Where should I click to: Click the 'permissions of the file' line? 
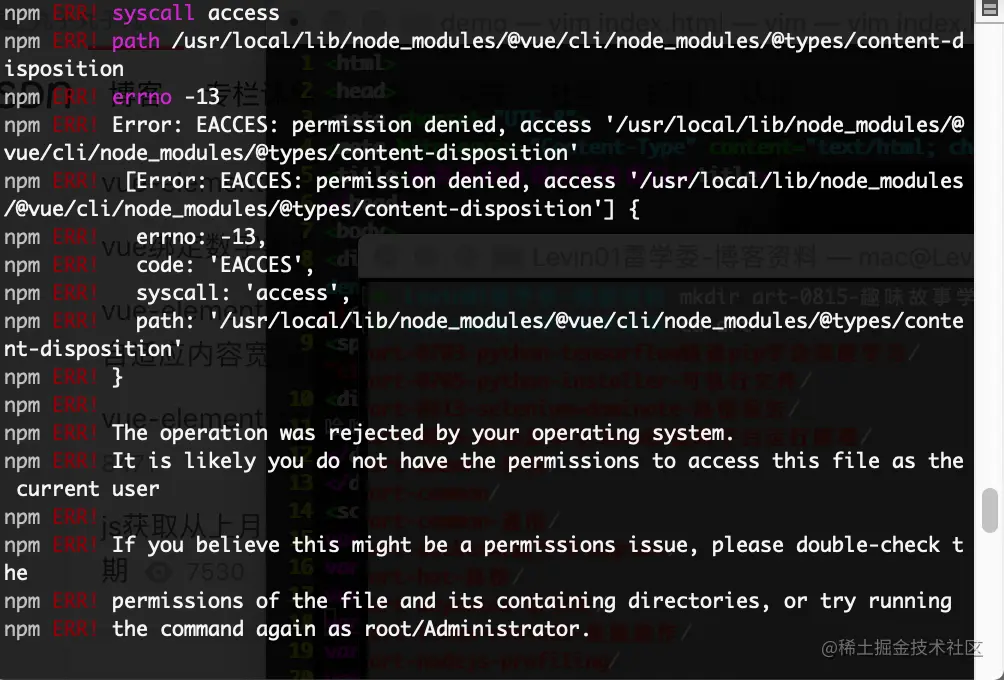pos(530,601)
